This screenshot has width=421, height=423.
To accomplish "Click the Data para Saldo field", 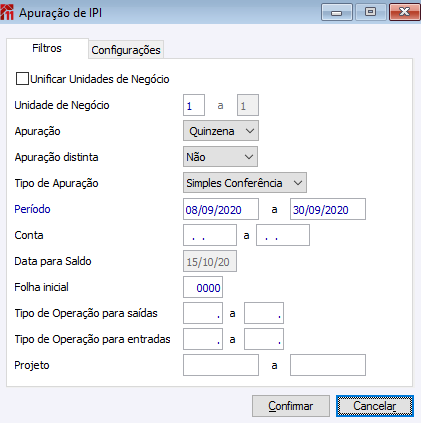I will pos(210,261).
